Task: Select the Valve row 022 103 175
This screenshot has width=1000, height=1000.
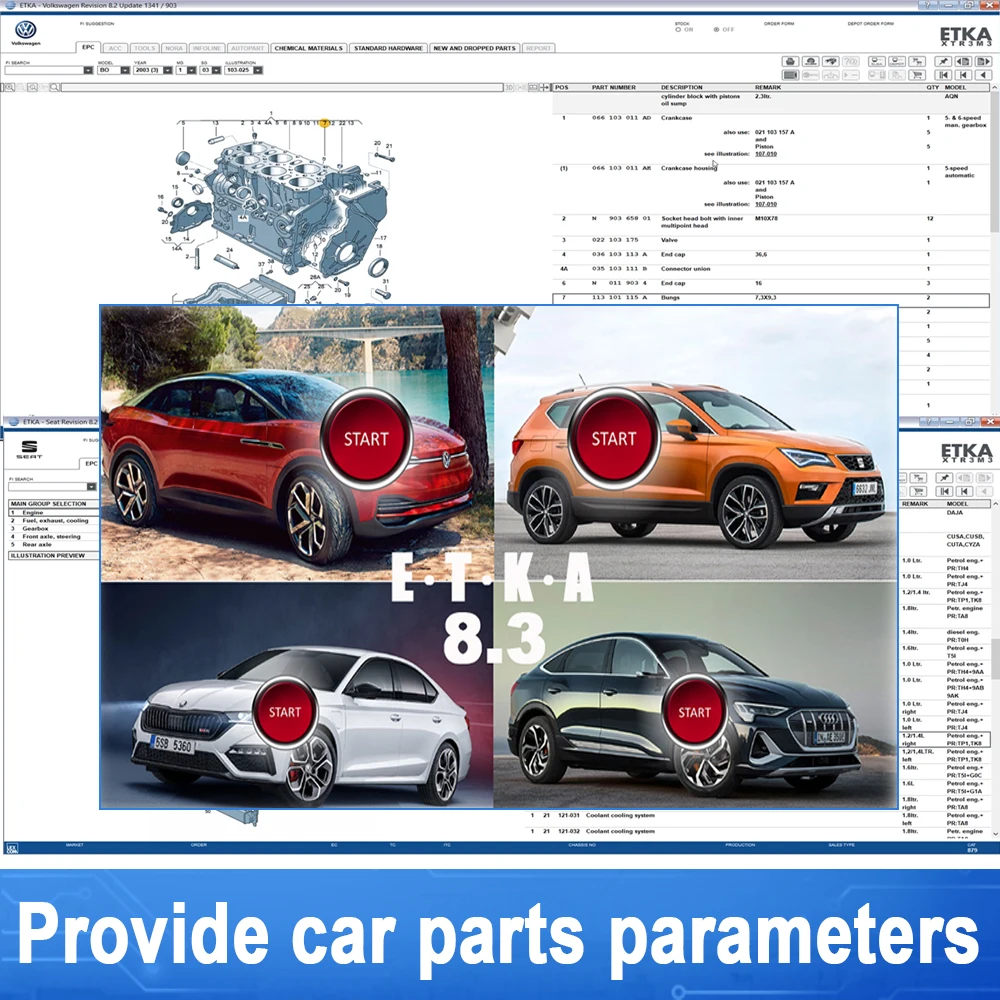Action: click(770, 240)
